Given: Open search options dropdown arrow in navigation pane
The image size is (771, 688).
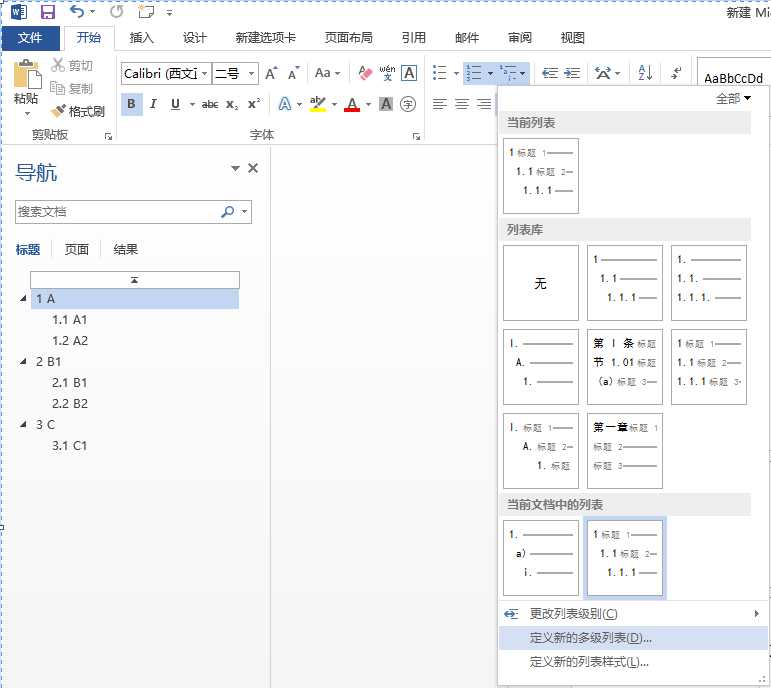Looking at the screenshot, I should [x=244, y=212].
